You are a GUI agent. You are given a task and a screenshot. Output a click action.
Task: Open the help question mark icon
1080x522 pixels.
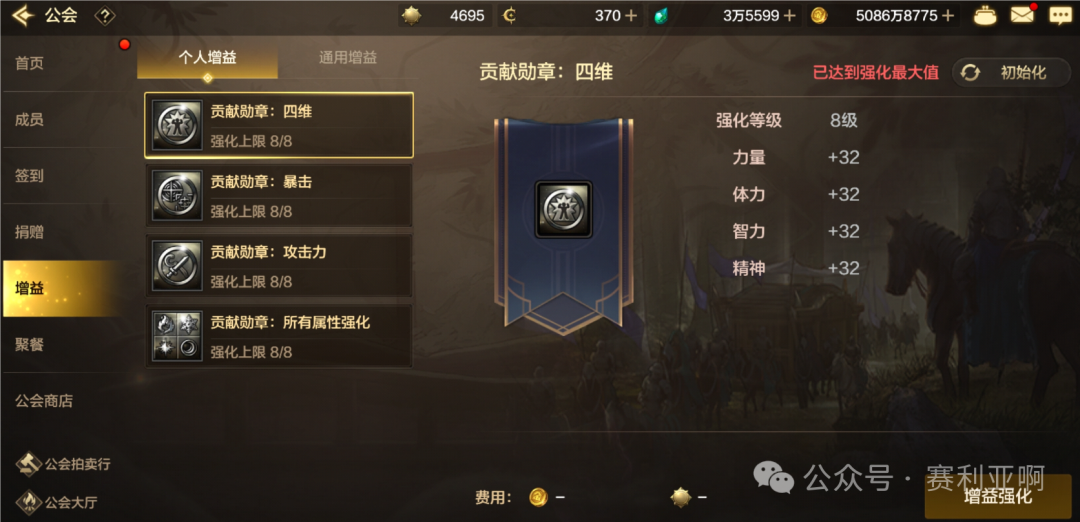pos(105,16)
